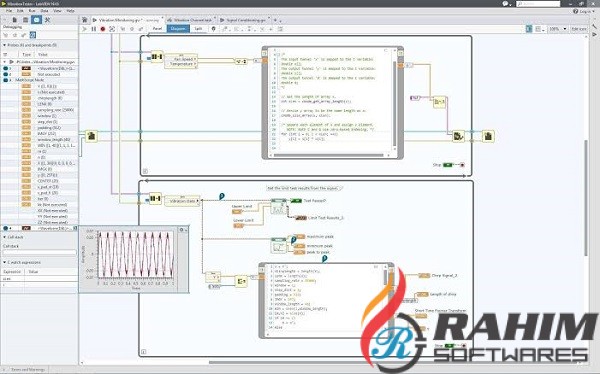
Task: Click the highlighting lightbulb icon in toolbar
Action: [x=214, y=29]
